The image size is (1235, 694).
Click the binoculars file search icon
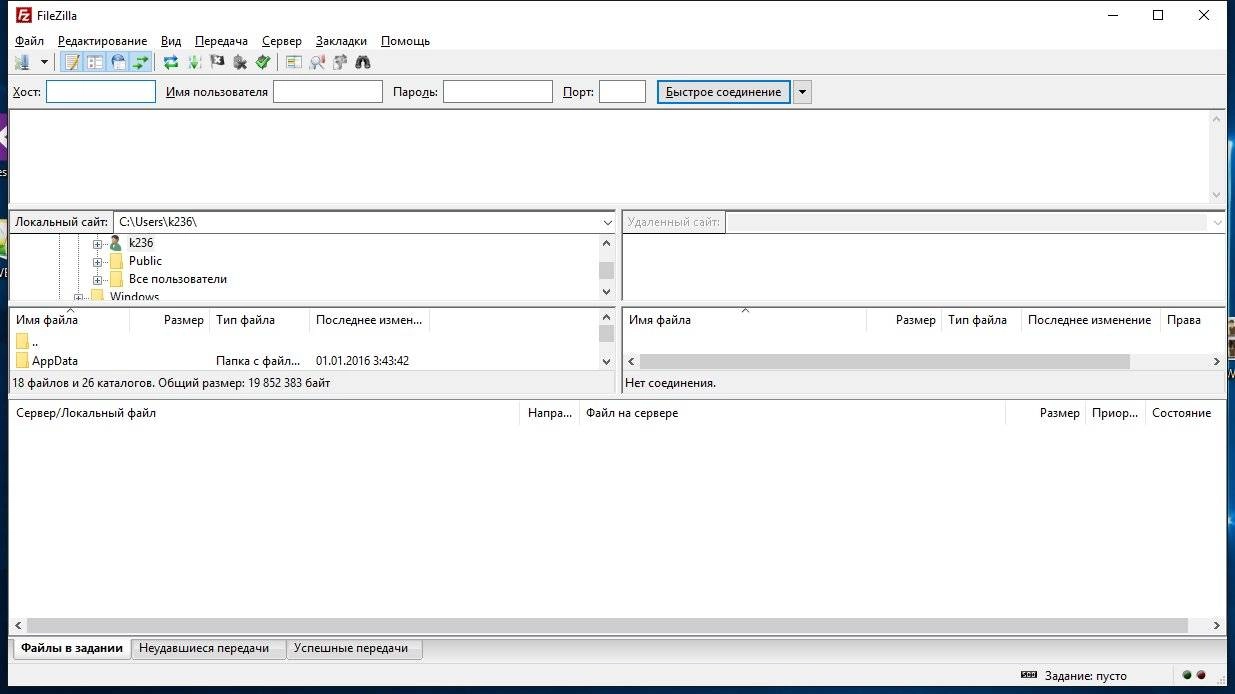pos(363,62)
